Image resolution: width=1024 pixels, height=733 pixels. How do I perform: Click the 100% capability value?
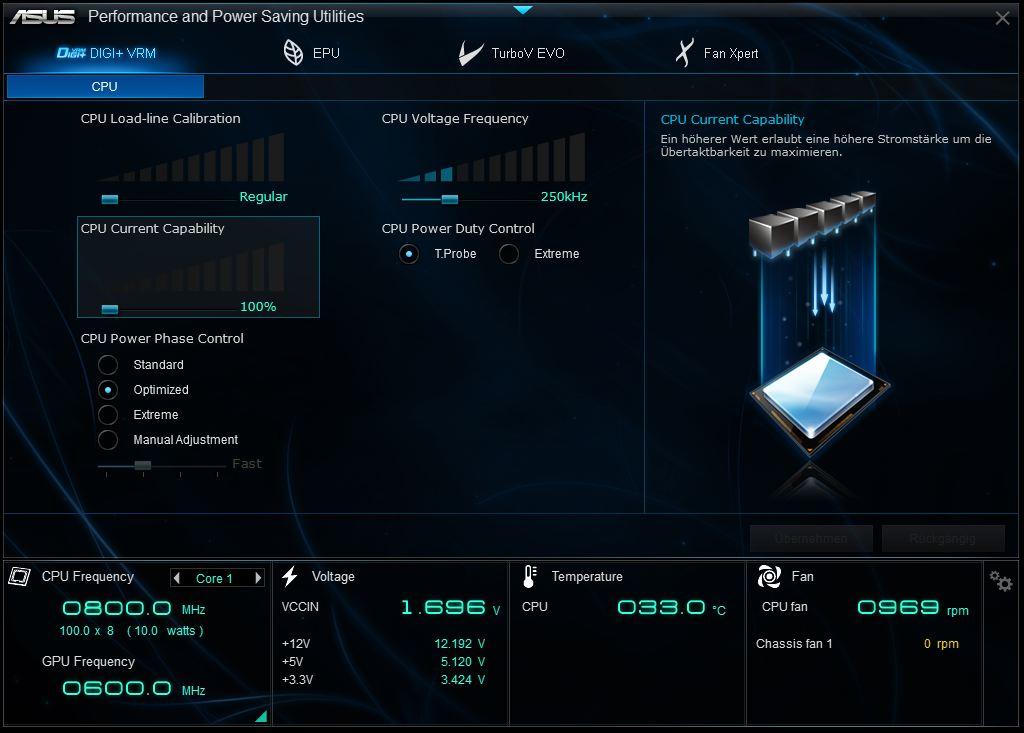point(258,306)
